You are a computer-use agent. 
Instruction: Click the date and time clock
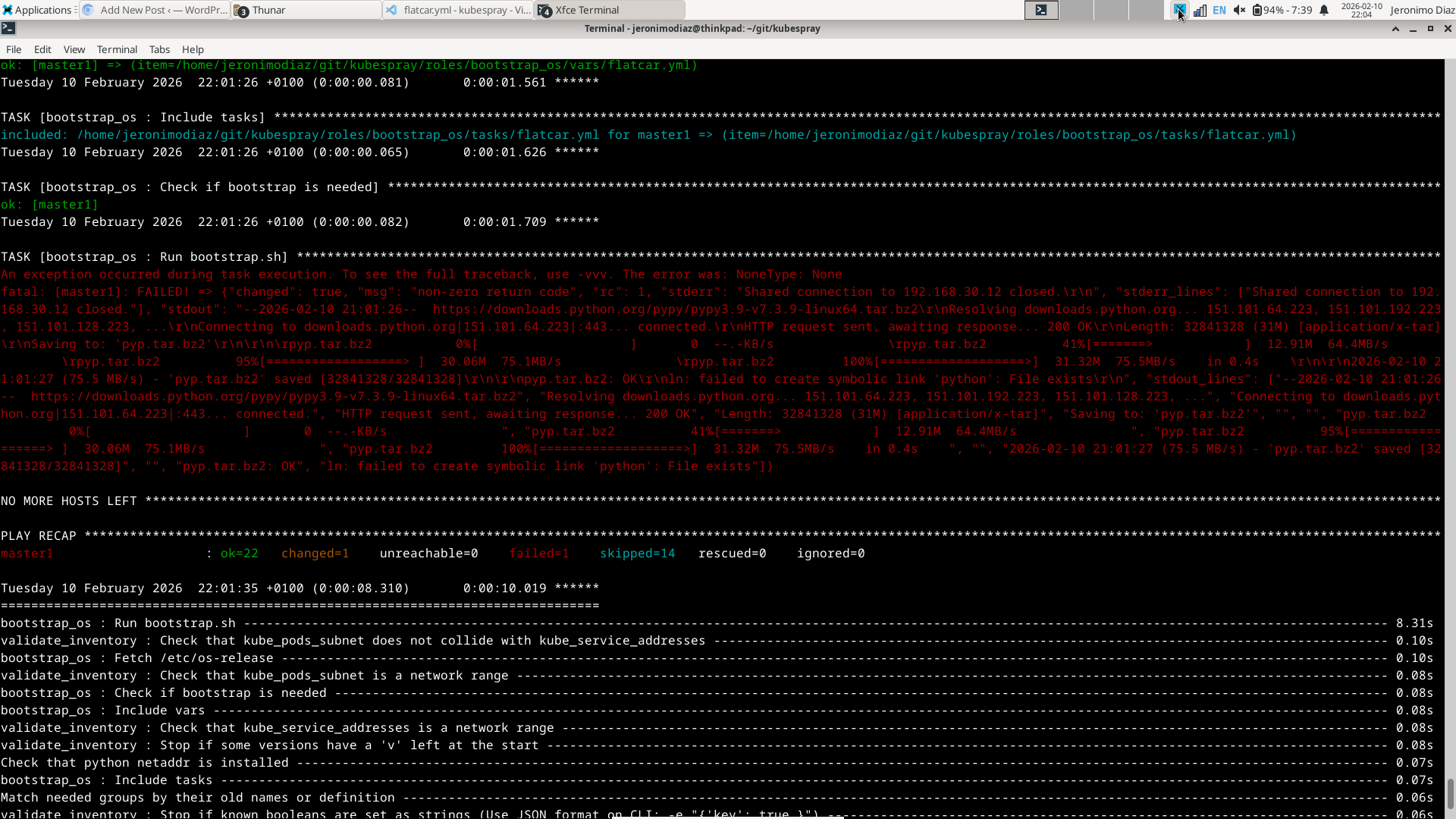pyautogui.click(x=1361, y=10)
